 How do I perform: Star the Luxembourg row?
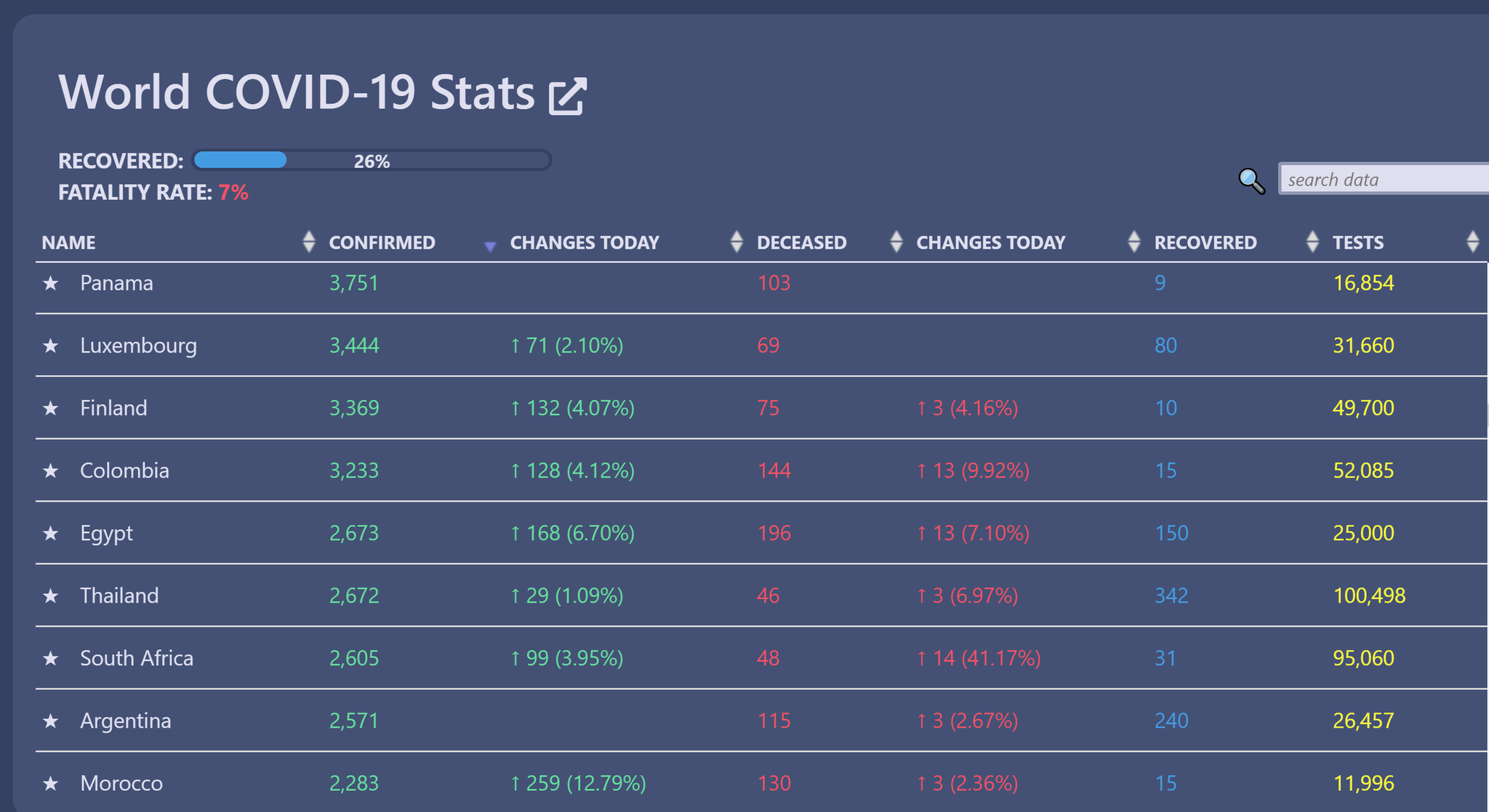pos(50,345)
